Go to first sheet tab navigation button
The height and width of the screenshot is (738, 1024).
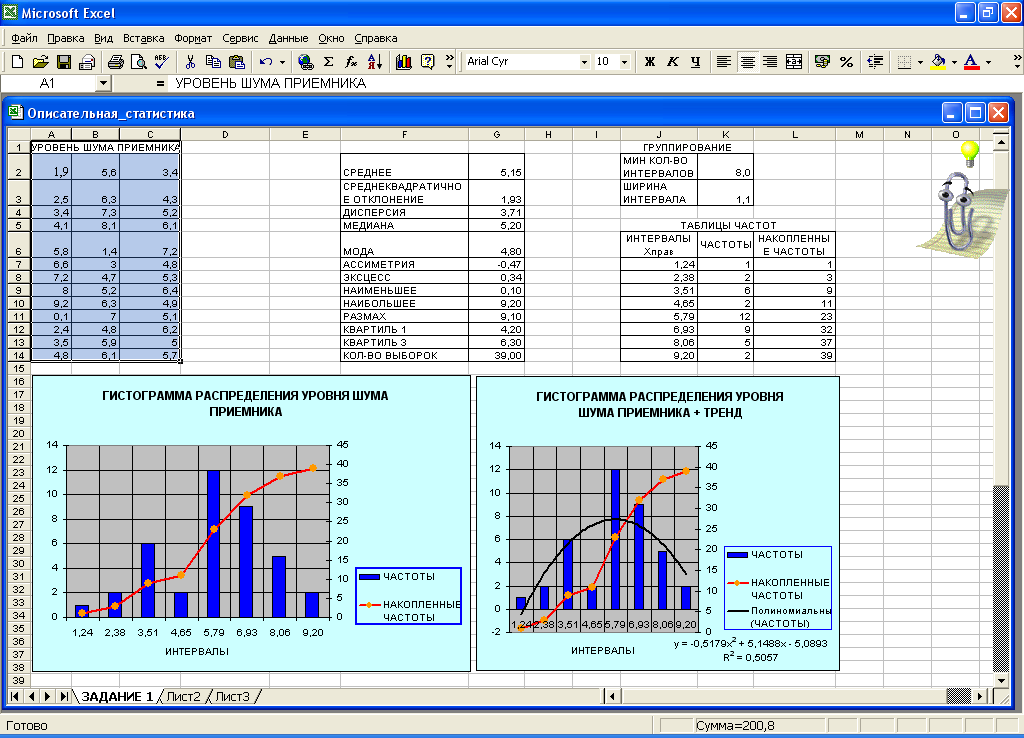point(14,696)
